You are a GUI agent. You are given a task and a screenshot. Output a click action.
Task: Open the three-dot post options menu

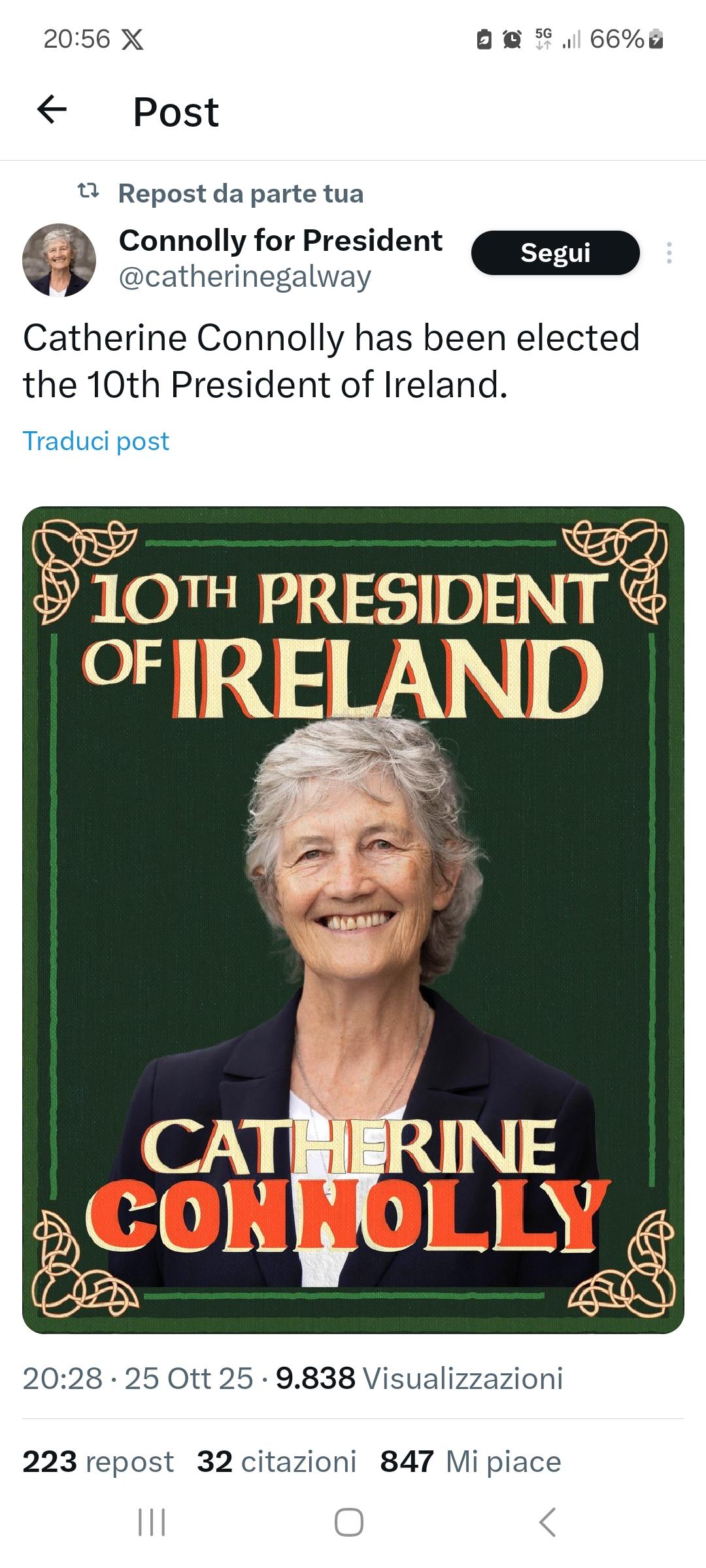[669, 253]
